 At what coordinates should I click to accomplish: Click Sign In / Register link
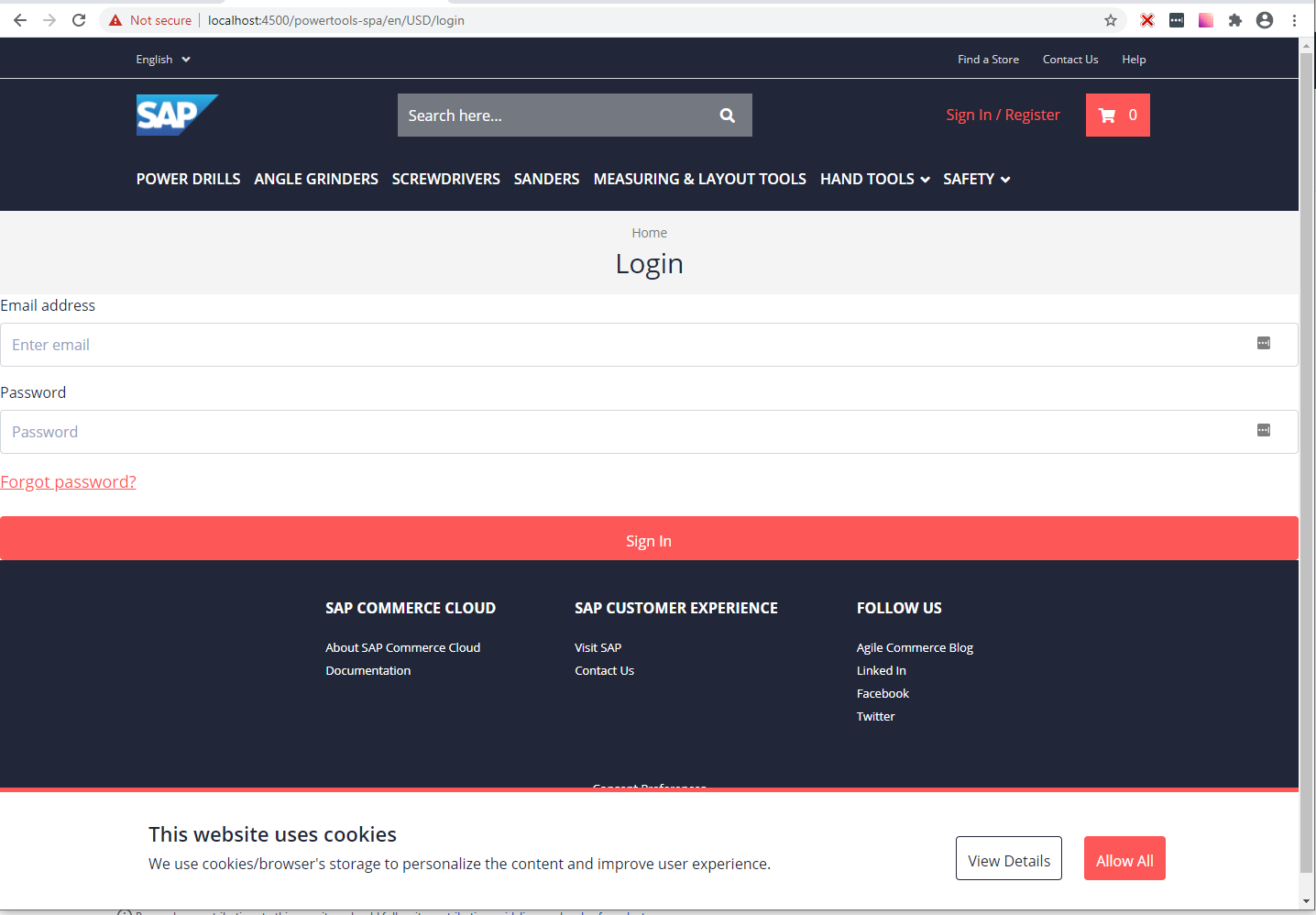pyautogui.click(x=1003, y=115)
